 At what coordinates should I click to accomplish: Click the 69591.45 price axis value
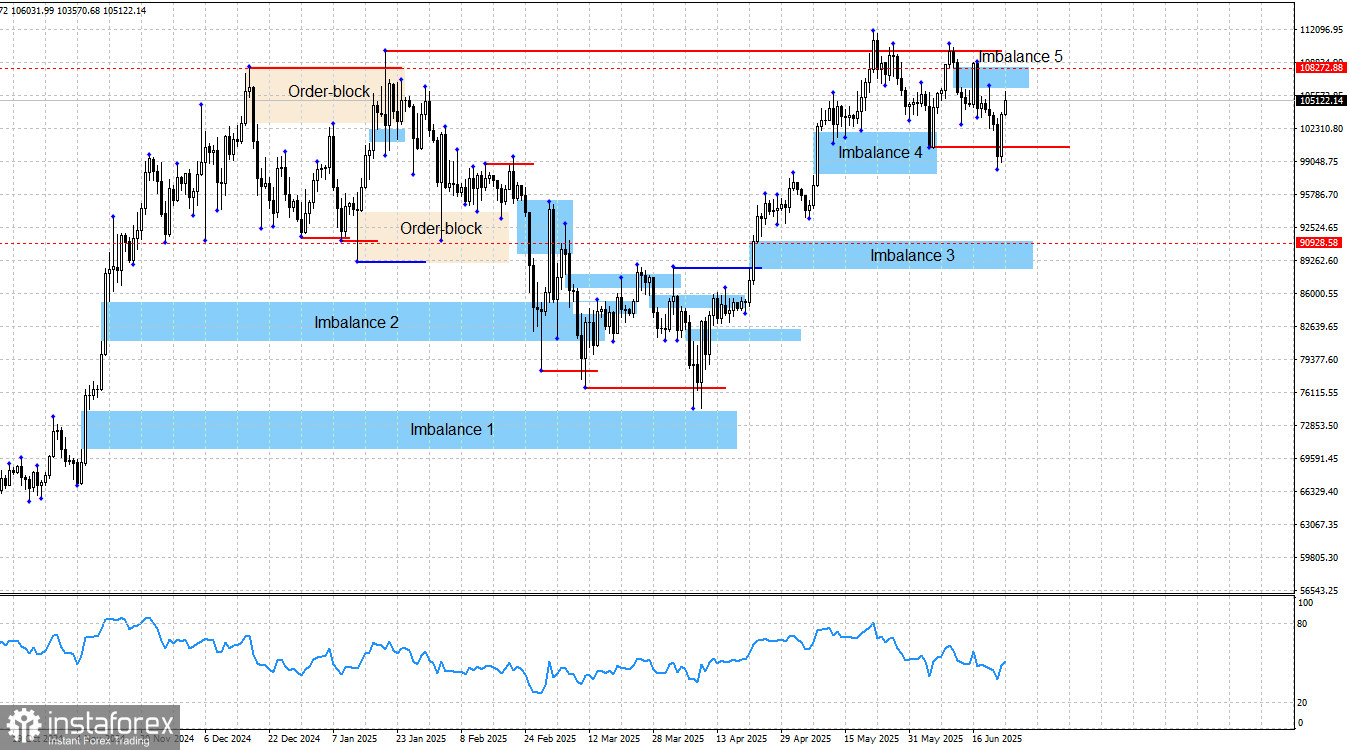click(1320, 459)
